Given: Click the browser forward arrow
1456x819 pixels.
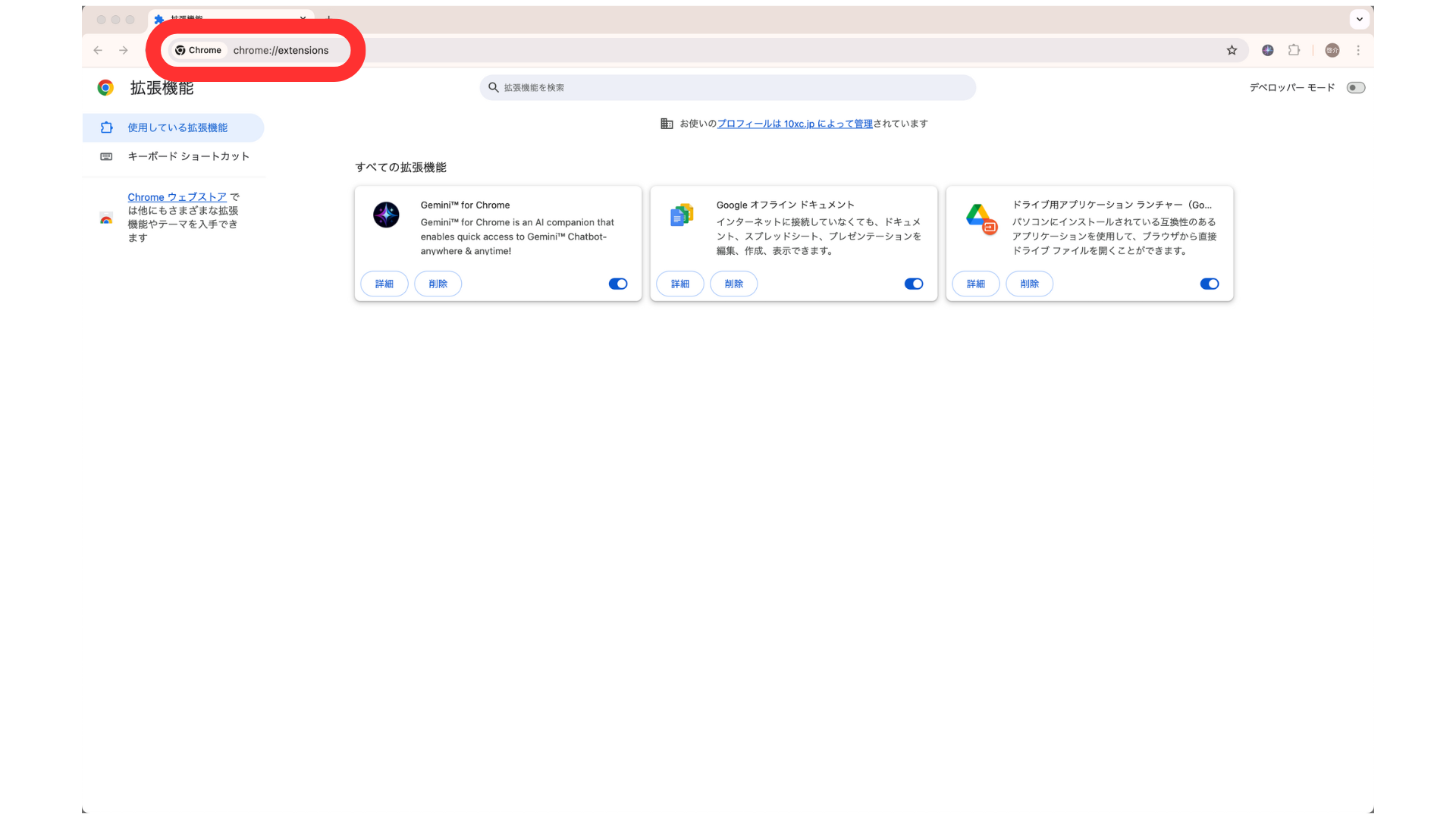Looking at the screenshot, I should pyautogui.click(x=124, y=50).
